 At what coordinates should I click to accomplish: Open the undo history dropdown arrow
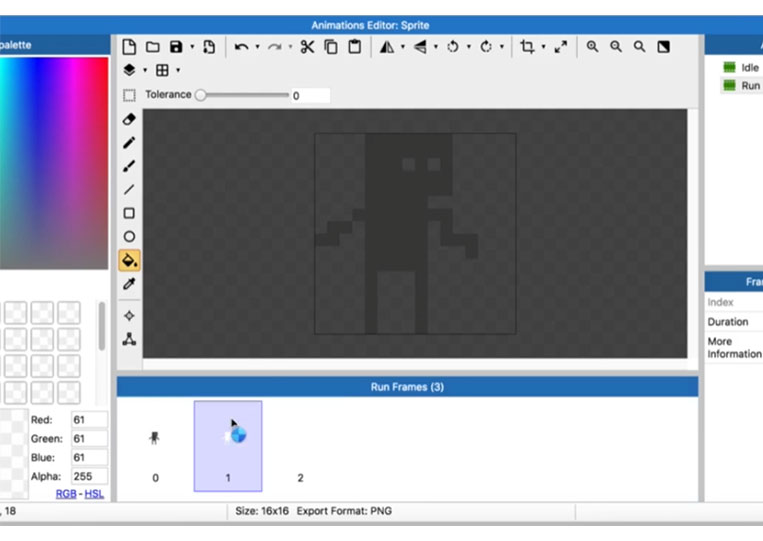coord(257,47)
